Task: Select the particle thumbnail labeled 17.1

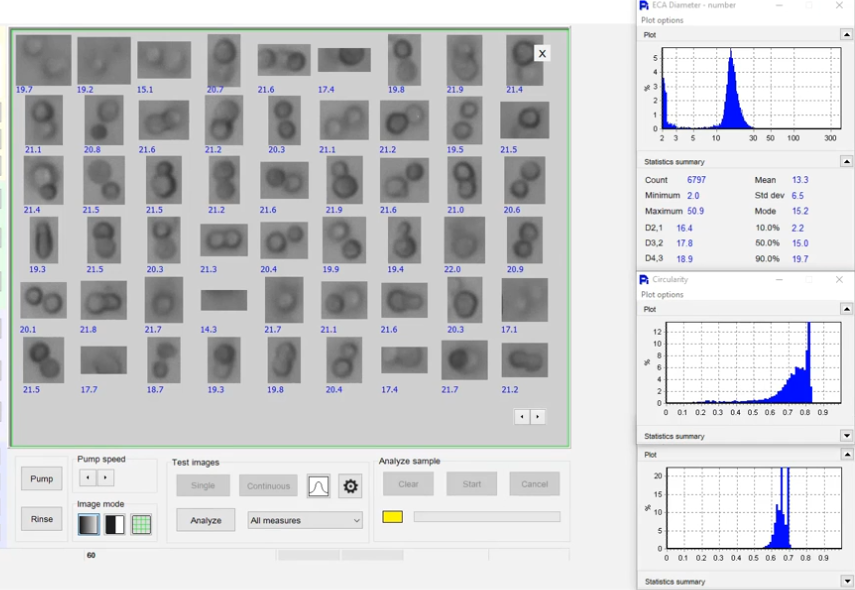Action: [x=525, y=300]
